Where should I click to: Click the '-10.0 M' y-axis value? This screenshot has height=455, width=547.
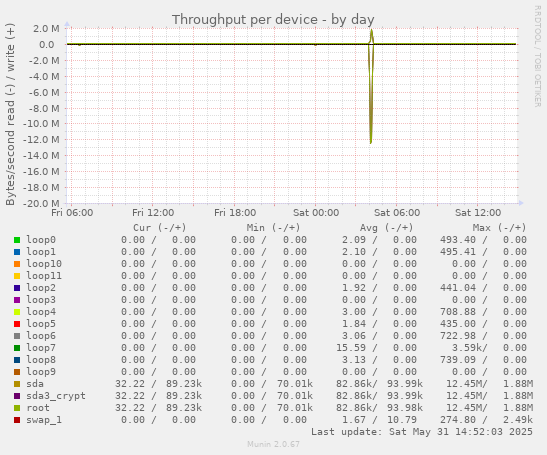(x=41, y=124)
